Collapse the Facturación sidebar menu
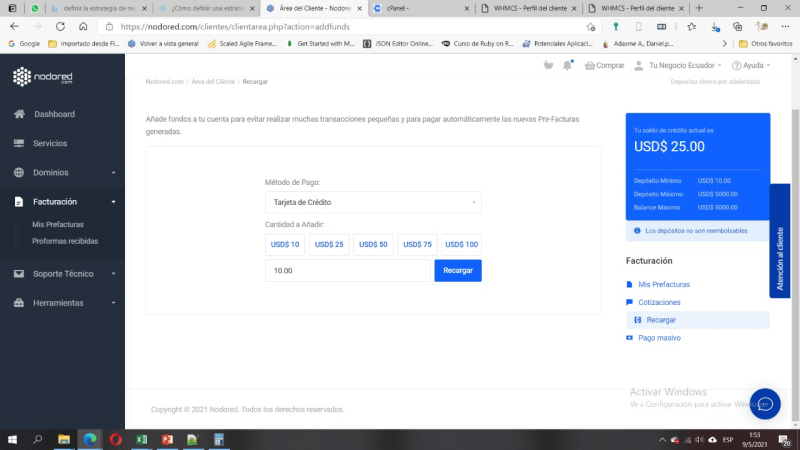 tap(62, 202)
